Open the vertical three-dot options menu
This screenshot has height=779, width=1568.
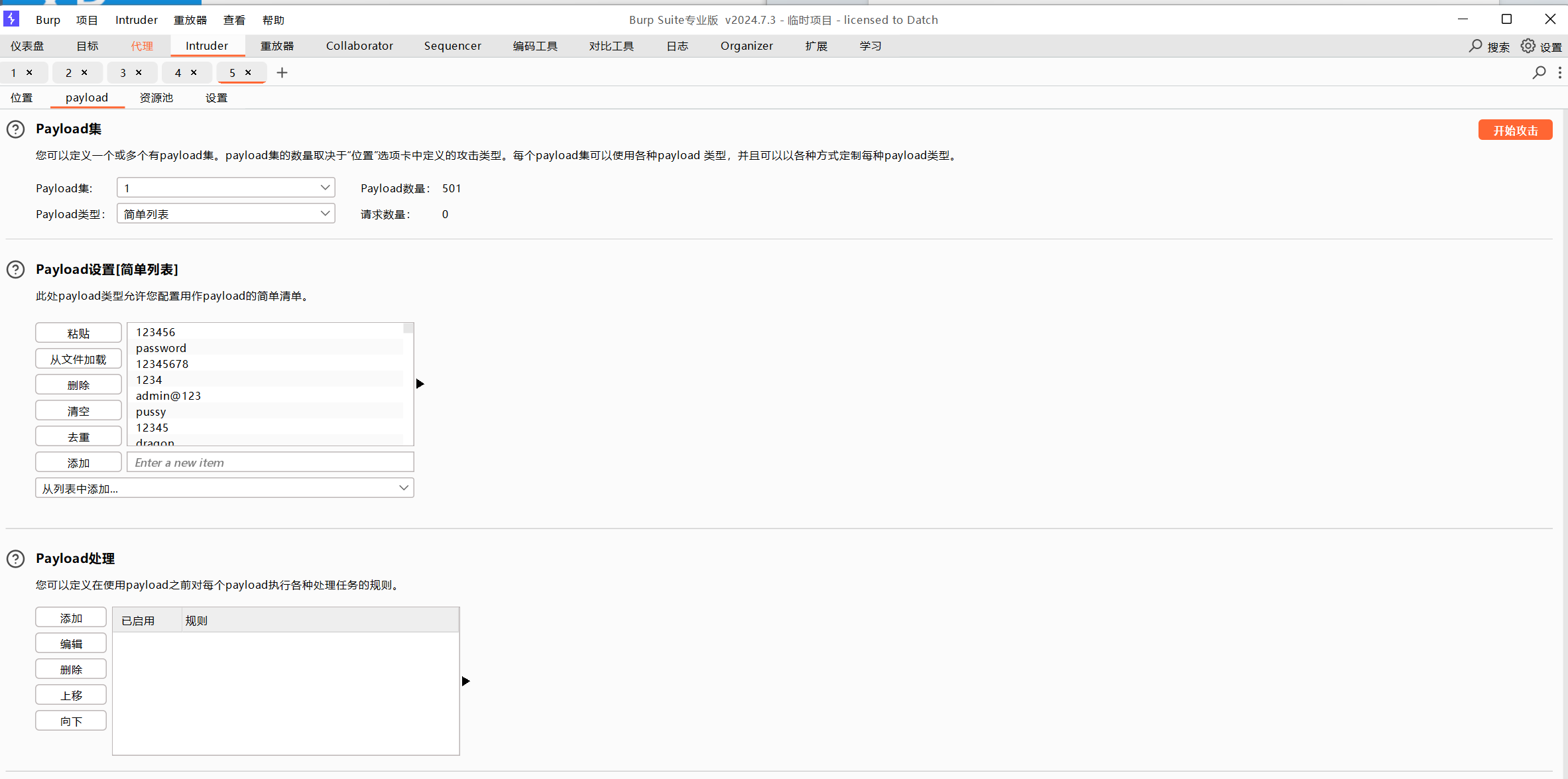coord(1559,72)
